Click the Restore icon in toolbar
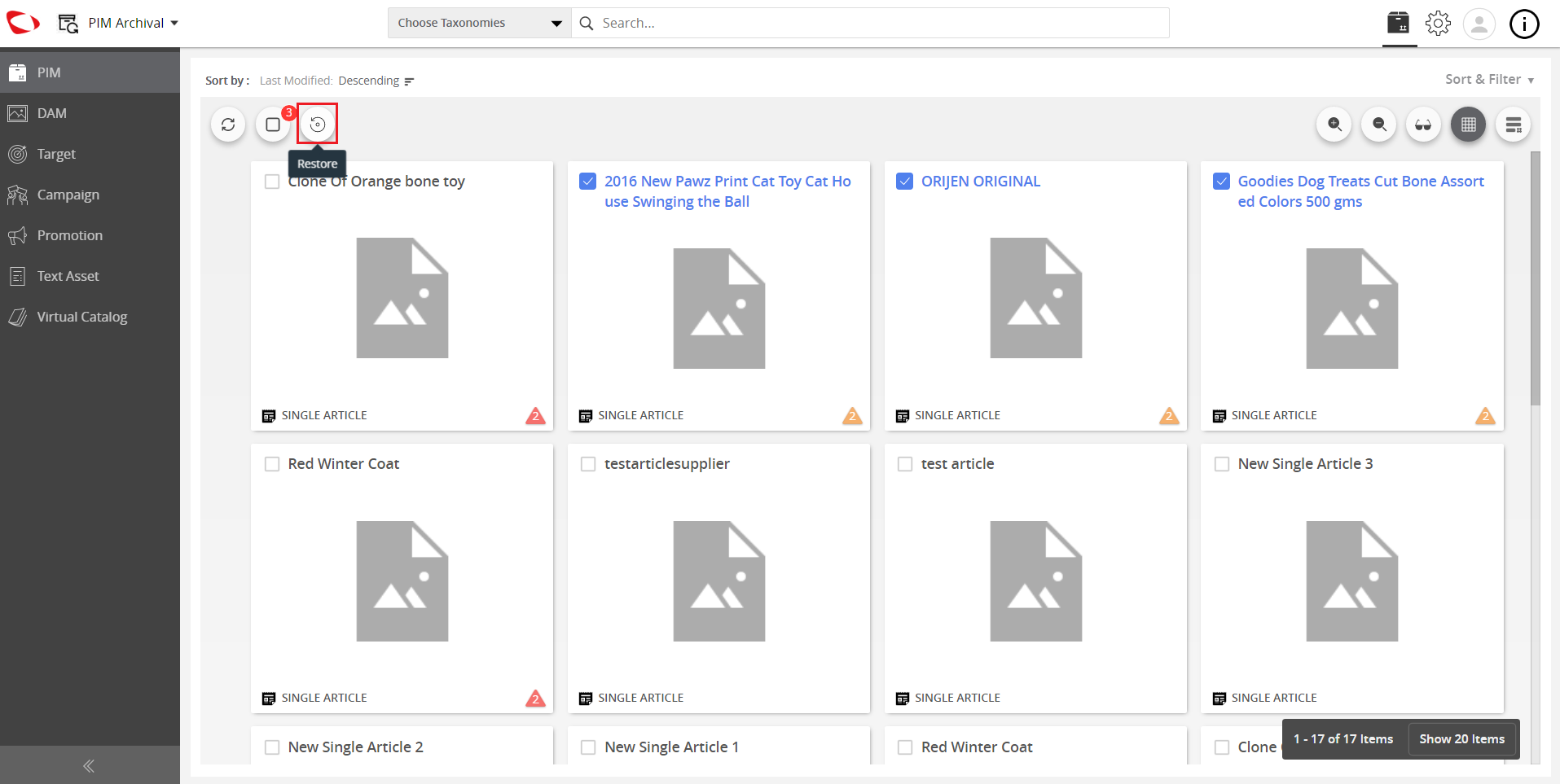 318,125
